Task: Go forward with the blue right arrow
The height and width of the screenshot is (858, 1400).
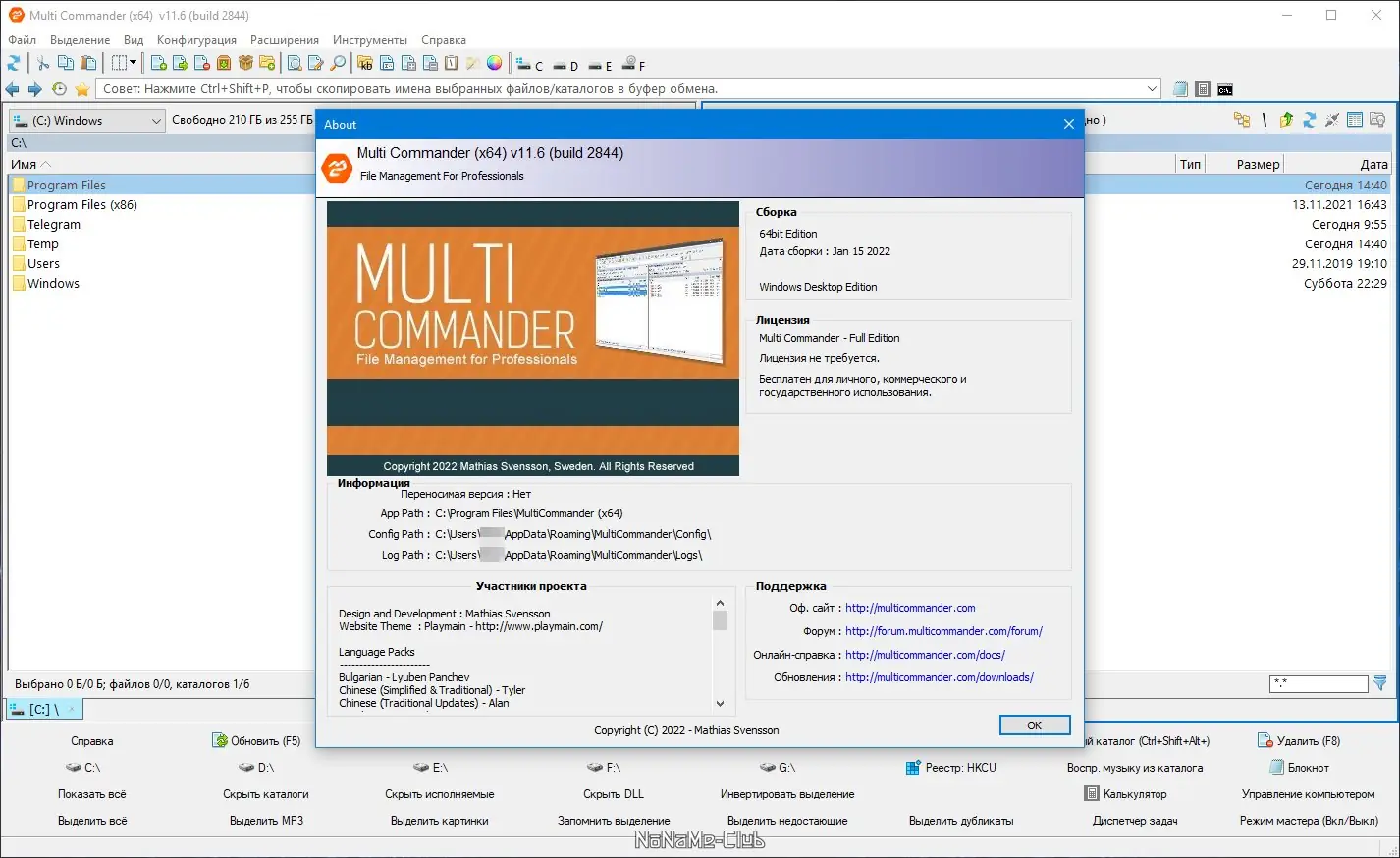Action: tap(34, 89)
